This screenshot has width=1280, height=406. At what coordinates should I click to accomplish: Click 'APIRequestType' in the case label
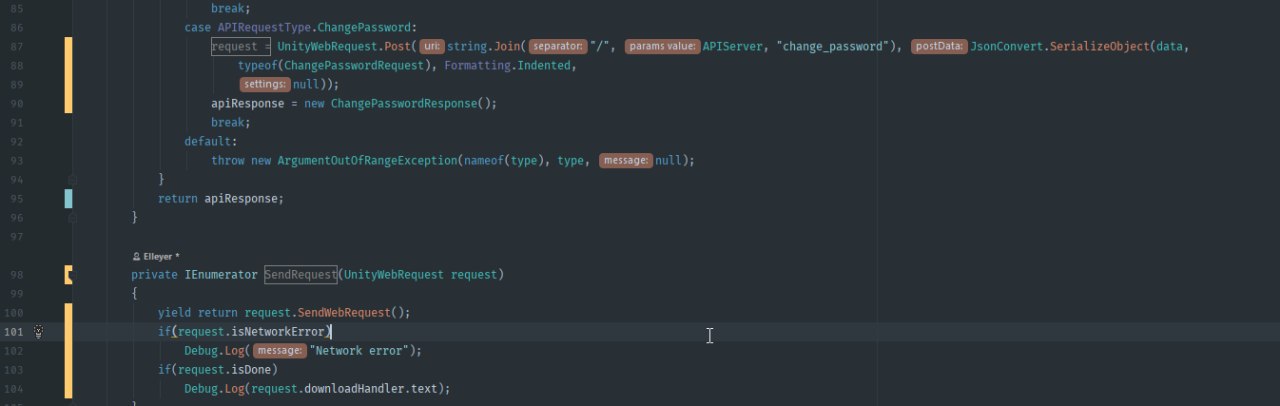tap(264, 27)
